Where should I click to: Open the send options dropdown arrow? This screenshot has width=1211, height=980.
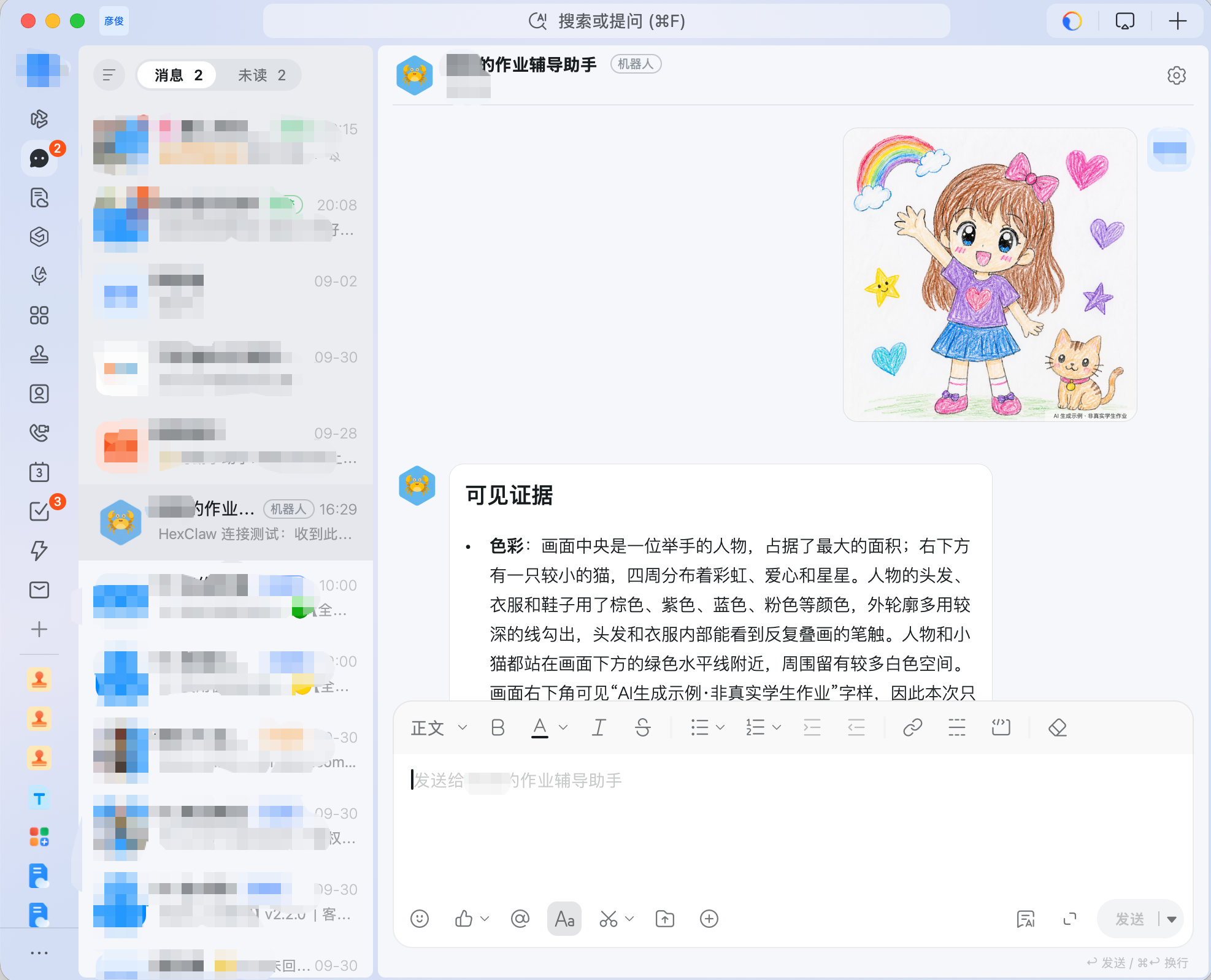1172,919
